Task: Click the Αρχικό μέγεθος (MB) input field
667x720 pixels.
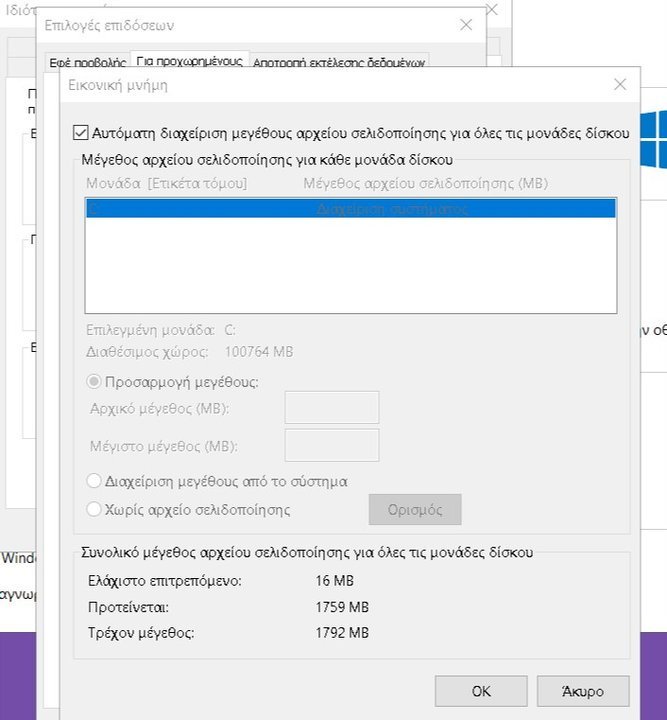Action: (x=332, y=407)
